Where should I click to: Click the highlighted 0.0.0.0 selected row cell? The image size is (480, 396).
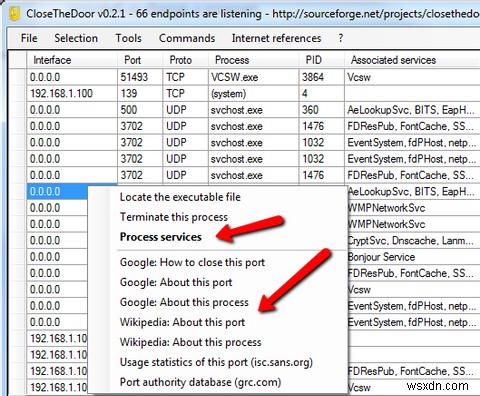click(57, 192)
